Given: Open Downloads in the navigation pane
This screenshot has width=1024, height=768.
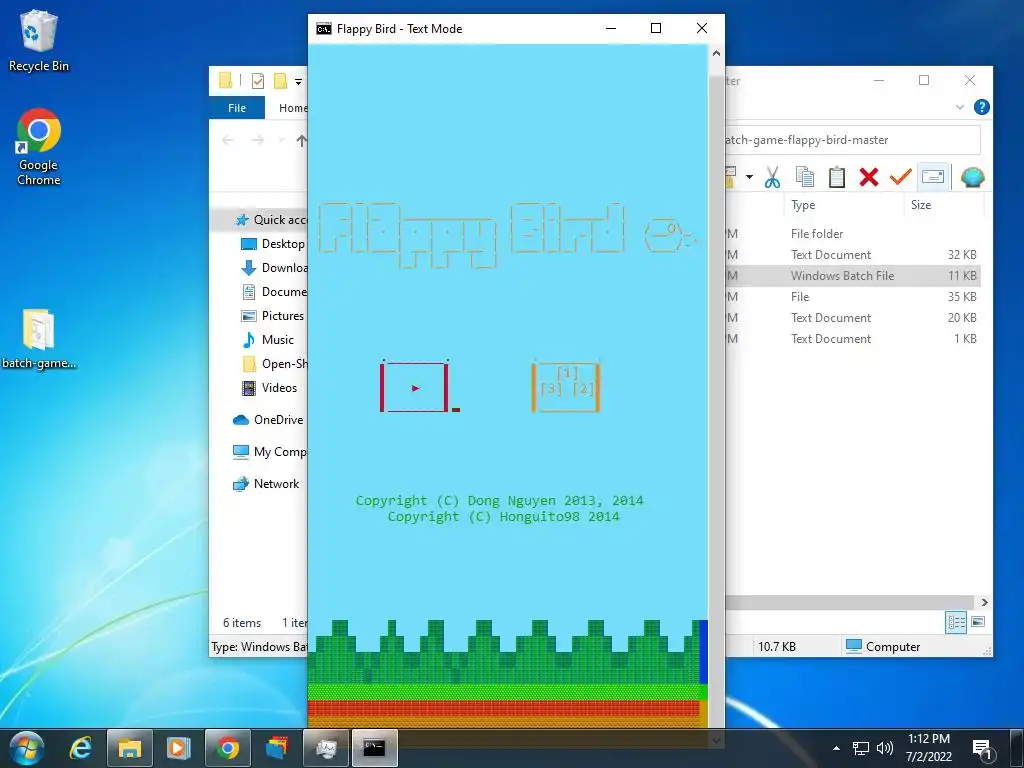Looking at the screenshot, I should click(274, 268).
